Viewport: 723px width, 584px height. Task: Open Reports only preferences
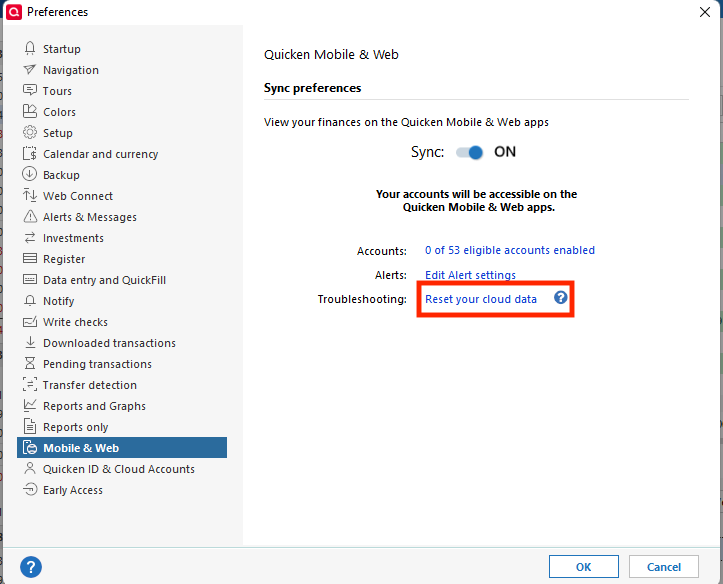76,427
